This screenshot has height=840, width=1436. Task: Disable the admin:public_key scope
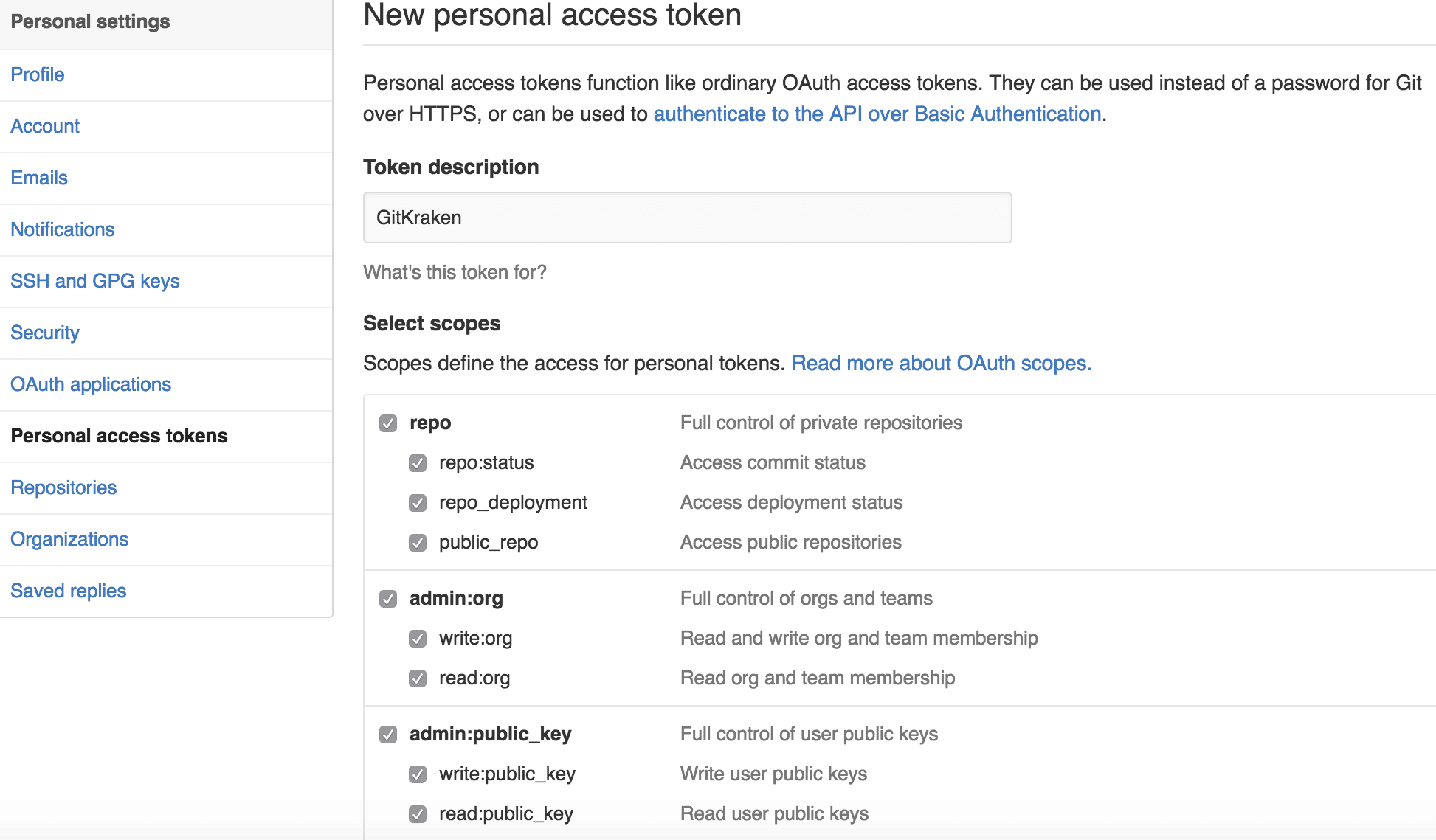[388, 735]
